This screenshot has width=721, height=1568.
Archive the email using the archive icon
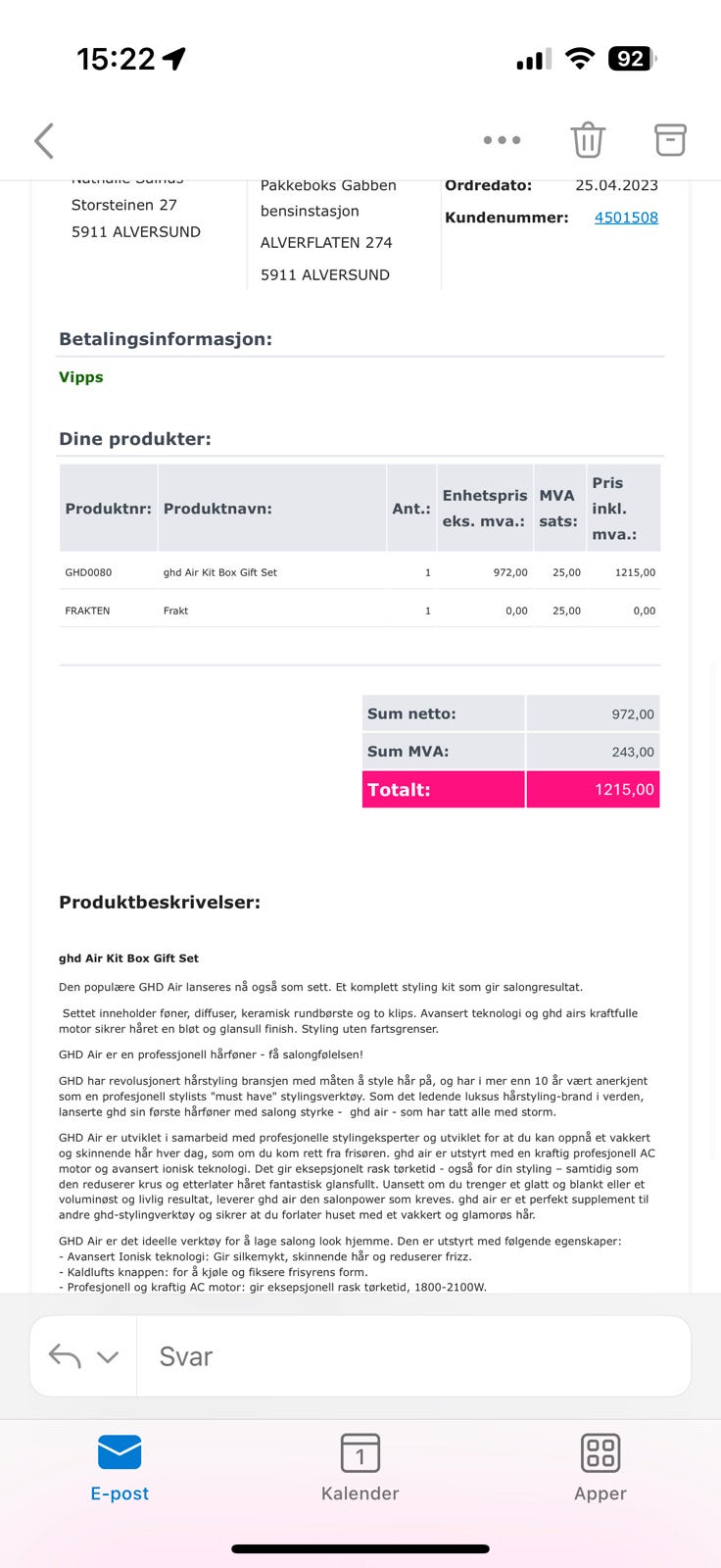click(x=670, y=140)
